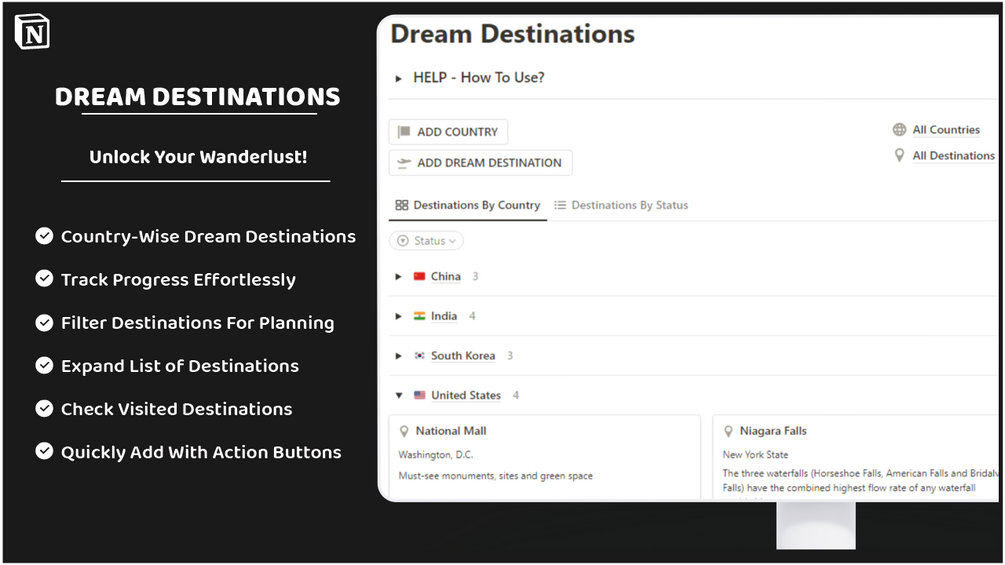Viewport: 1005px width, 565px height.
Task: Click the Notion logo icon
Action: click(x=32, y=32)
